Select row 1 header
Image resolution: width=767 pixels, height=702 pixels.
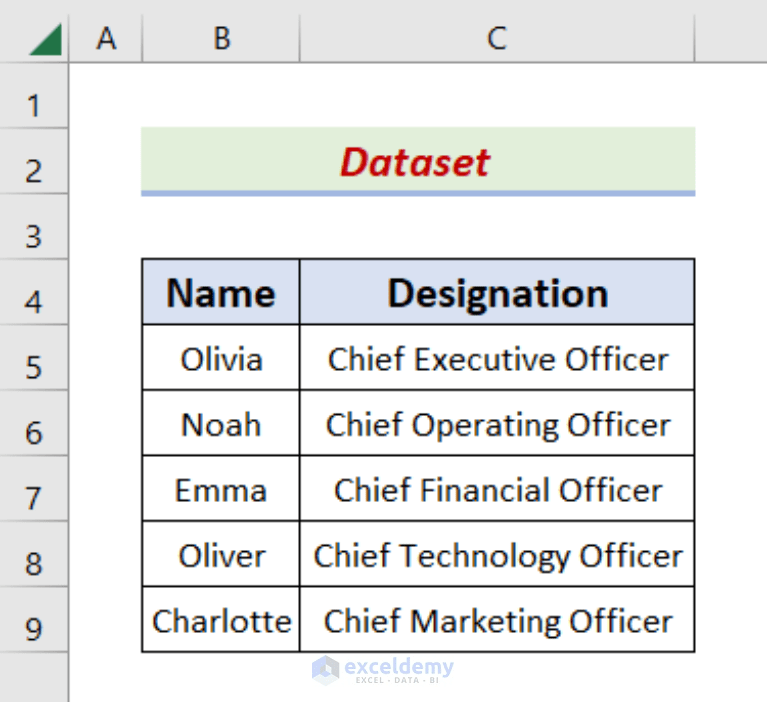pos(34,96)
